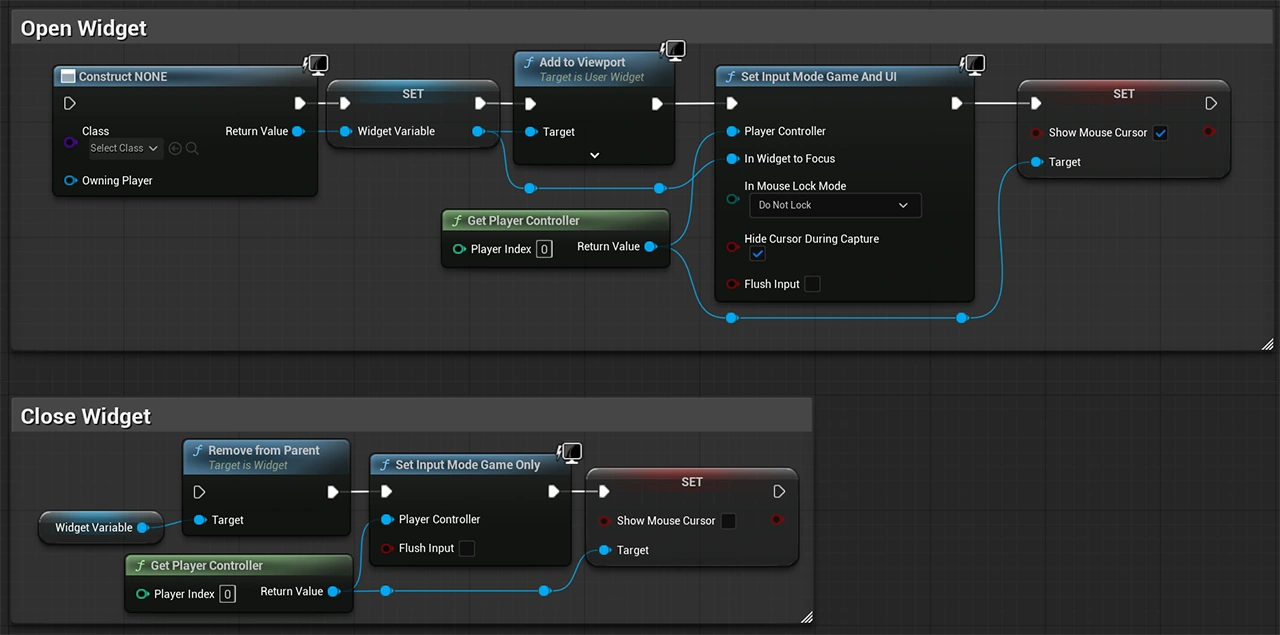Select the Set Input Mode Game And UI node title
The width and height of the screenshot is (1280, 635).
pos(818,77)
